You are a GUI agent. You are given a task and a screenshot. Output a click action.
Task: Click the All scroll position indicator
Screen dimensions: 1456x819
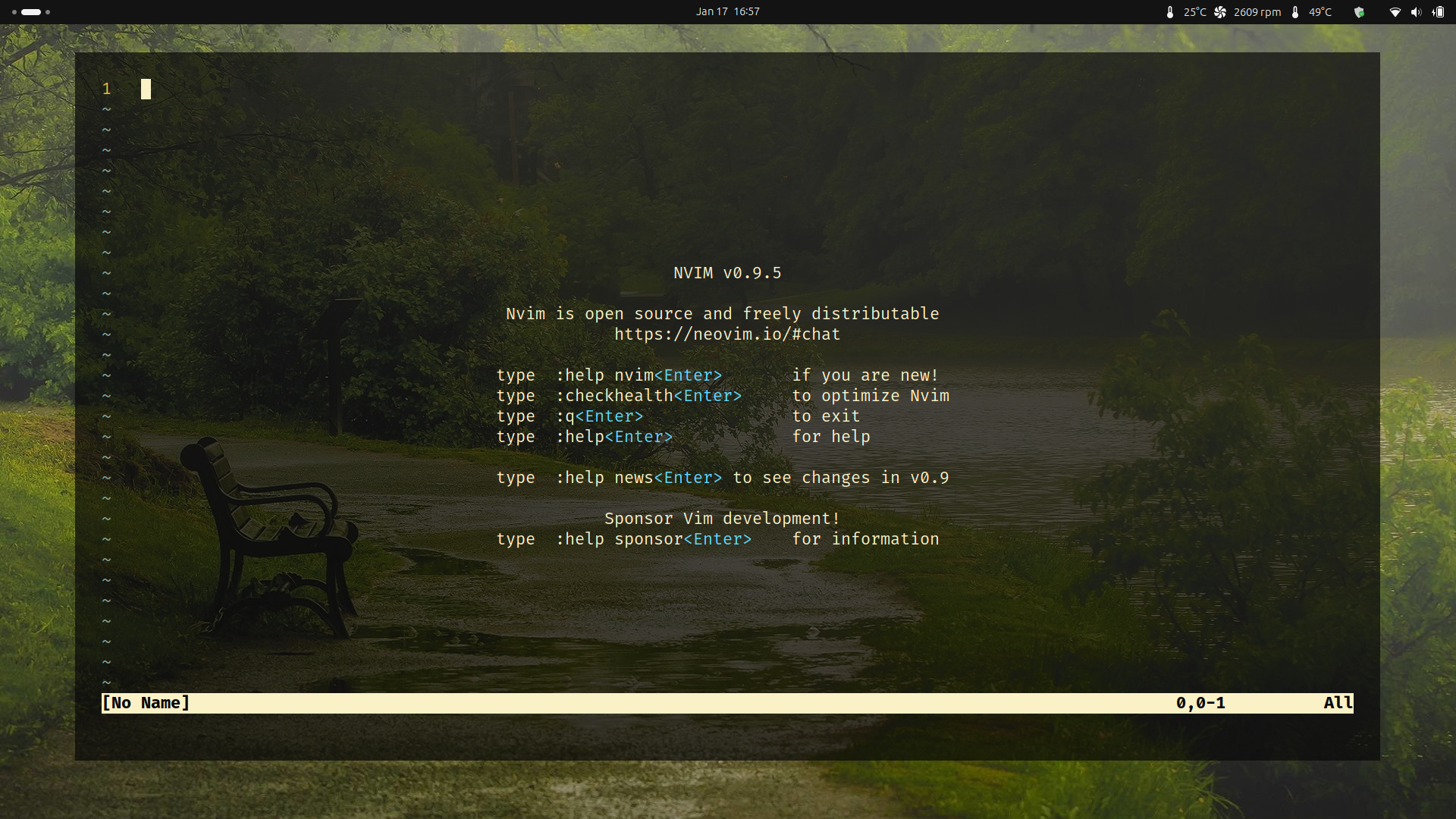pos(1338,703)
